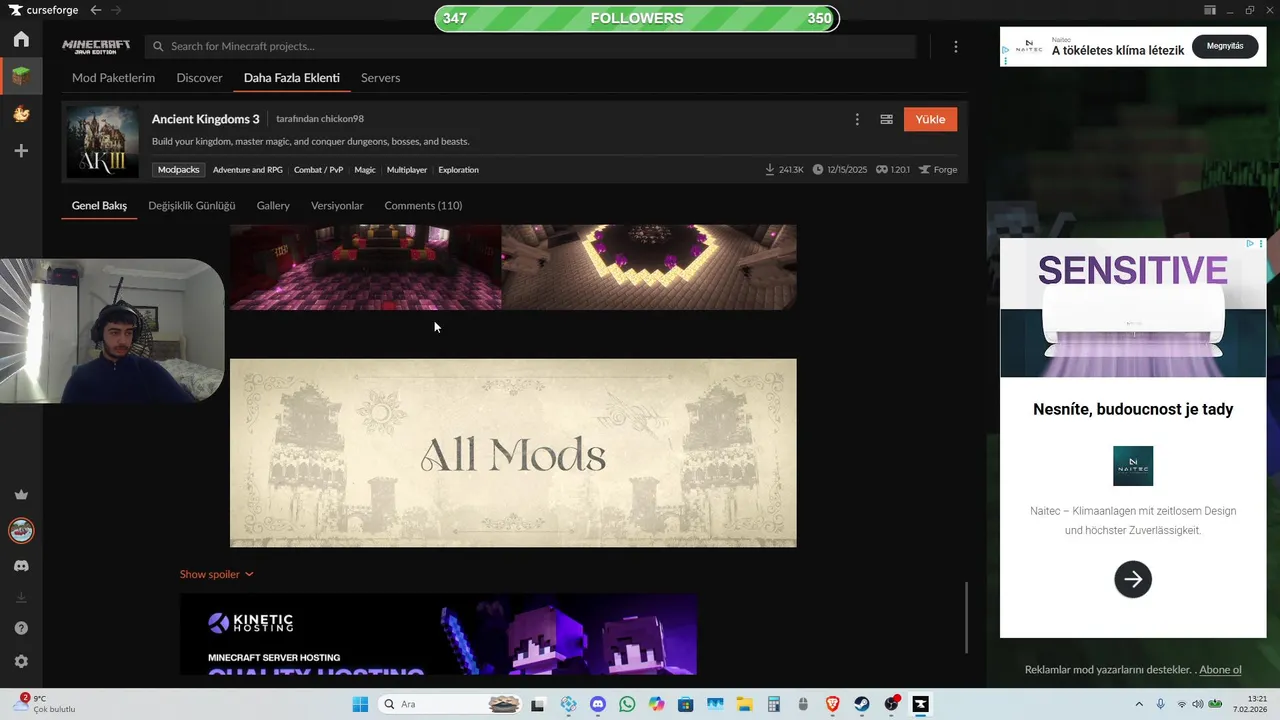Click the AdChoices icon on Sensitive ad

point(1250,244)
